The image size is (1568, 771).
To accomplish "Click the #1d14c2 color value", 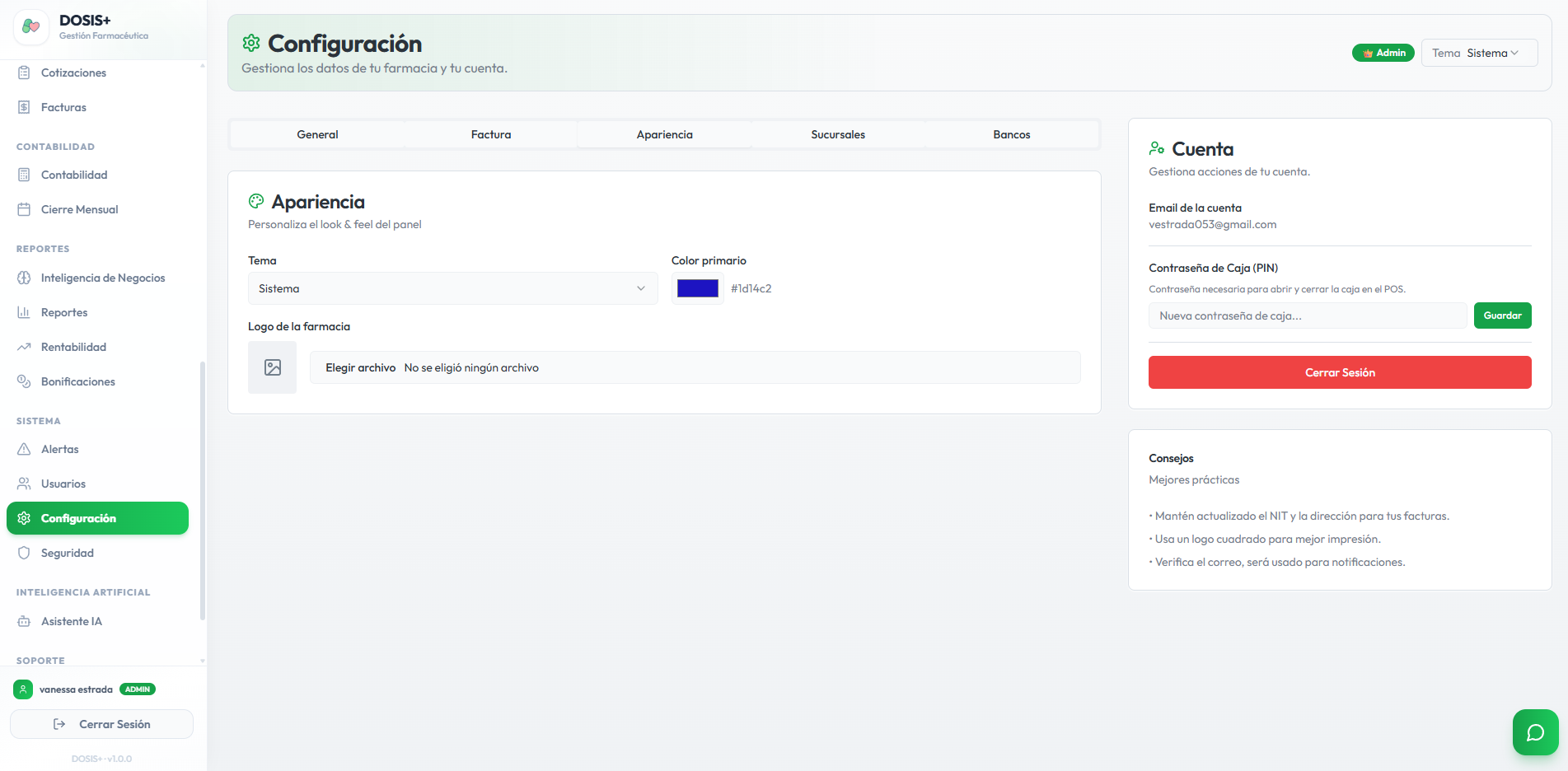I will tap(751, 288).
